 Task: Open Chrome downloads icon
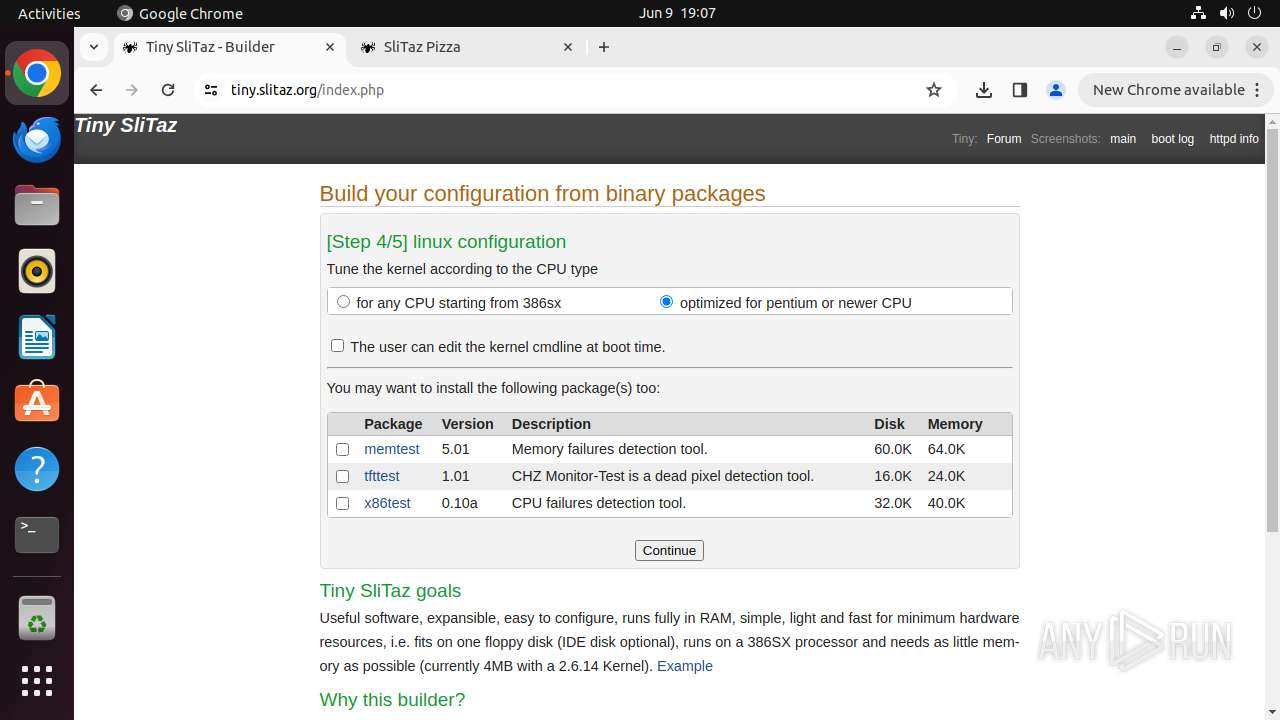pos(984,90)
